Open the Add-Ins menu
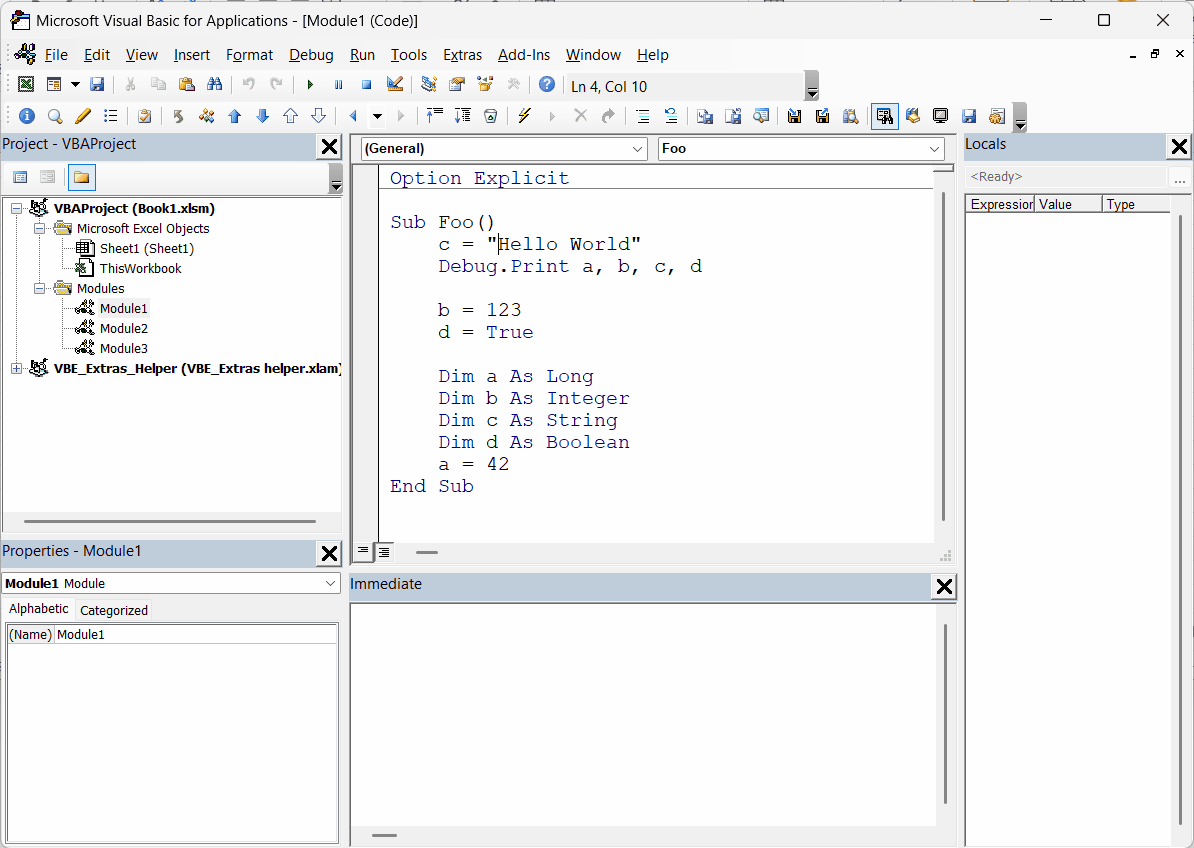This screenshot has height=848, width=1194. (x=524, y=55)
